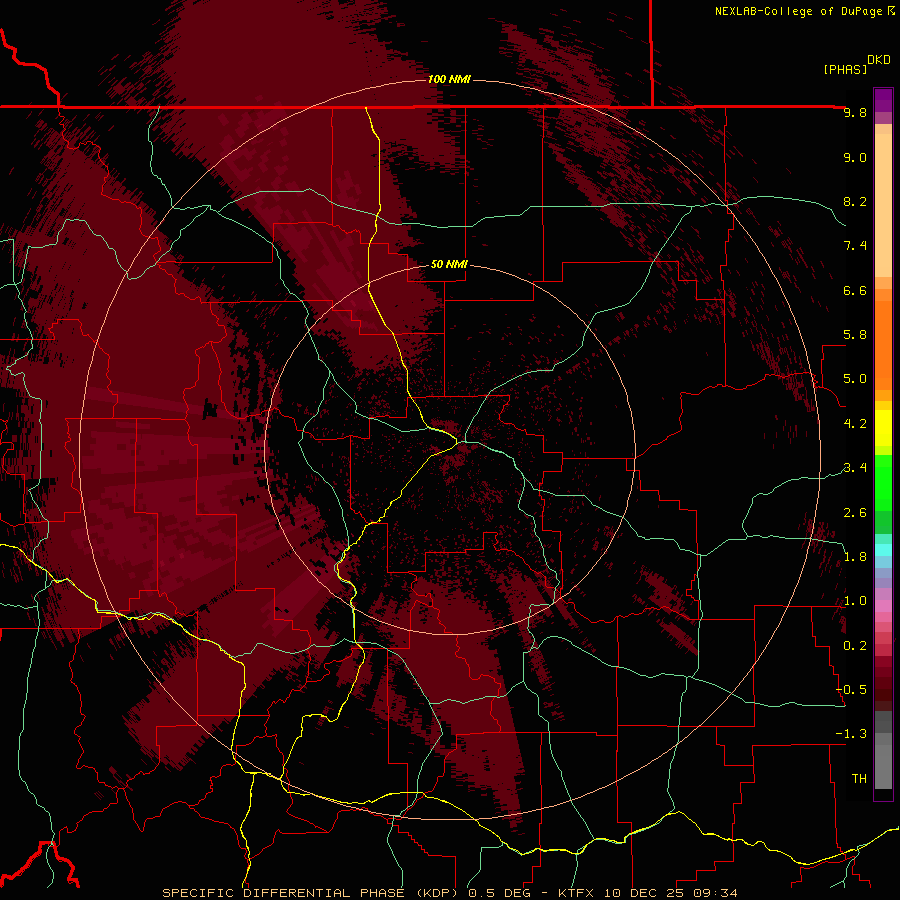Image resolution: width=900 pixels, height=900 pixels.
Task: Pick the yellow segment of the color scale
Action: 883,428
